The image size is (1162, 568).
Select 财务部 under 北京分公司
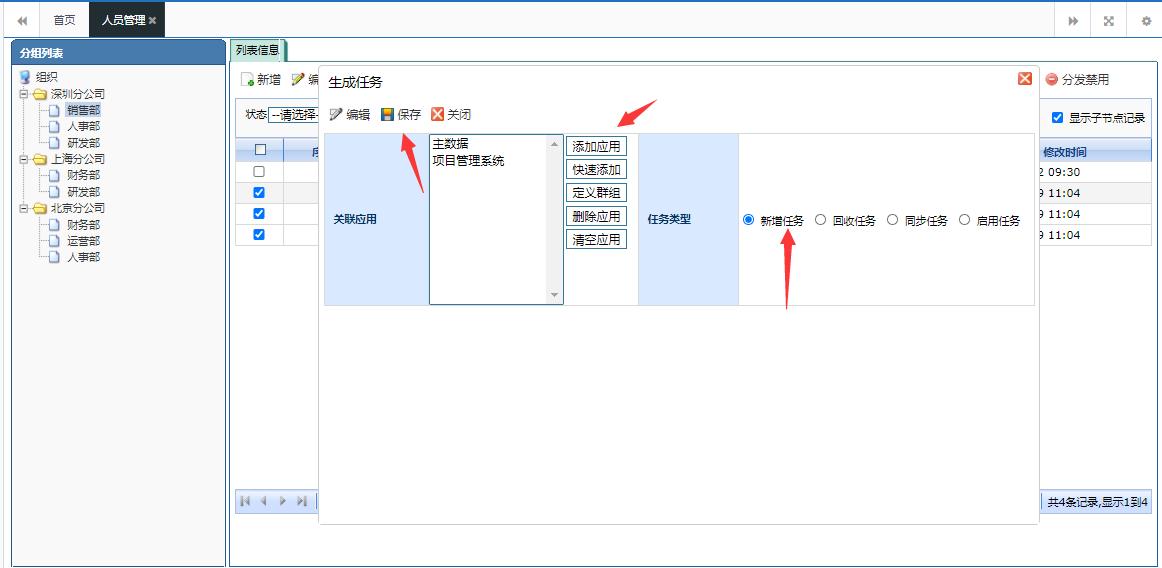pos(83,225)
